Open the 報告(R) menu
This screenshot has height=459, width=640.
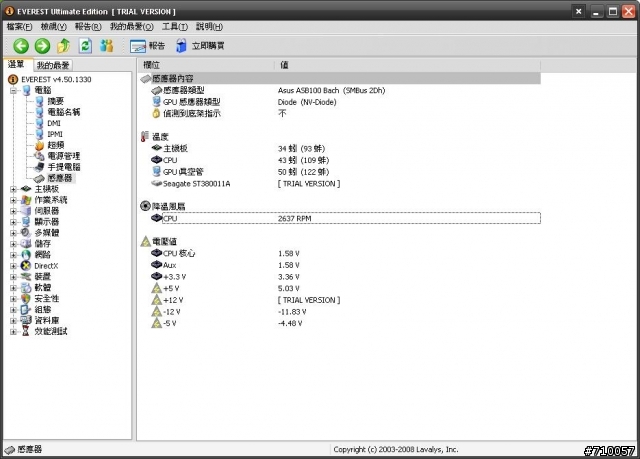coord(88,27)
